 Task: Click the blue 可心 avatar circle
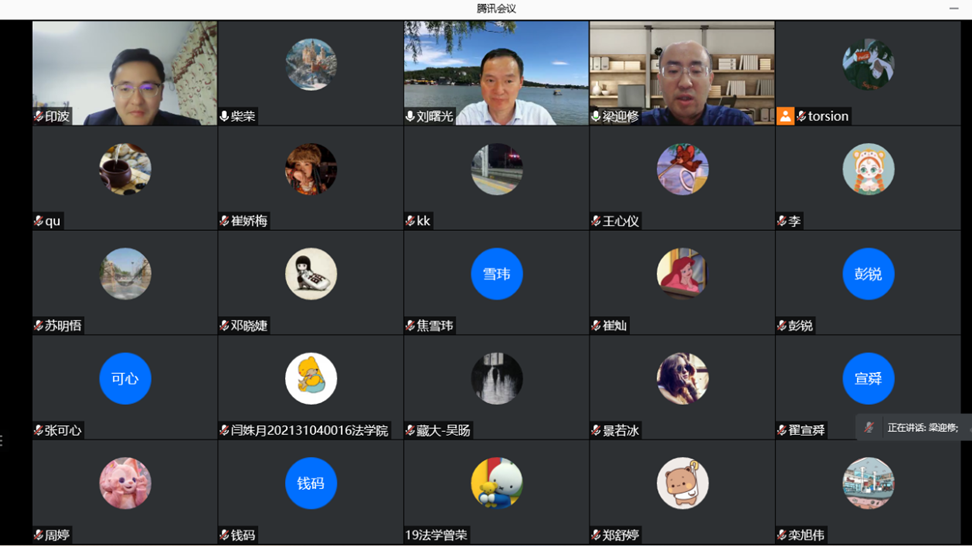click(x=125, y=379)
